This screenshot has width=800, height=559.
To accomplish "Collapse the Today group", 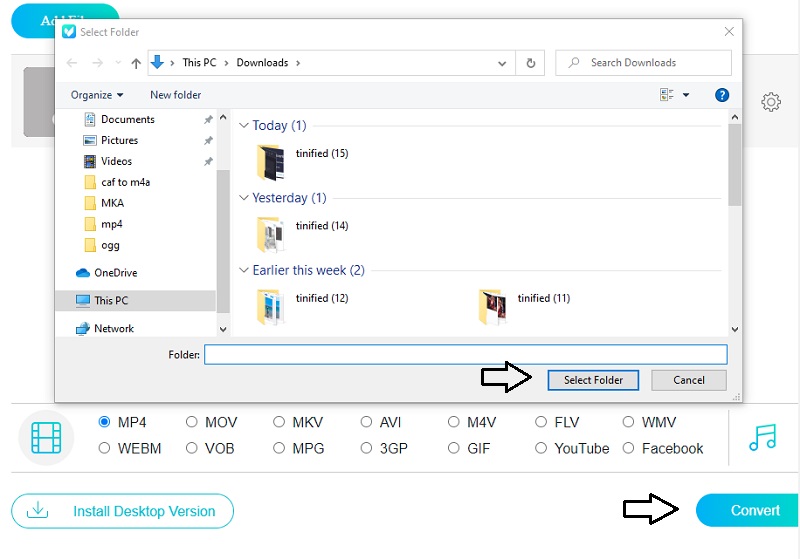I will point(244,126).
